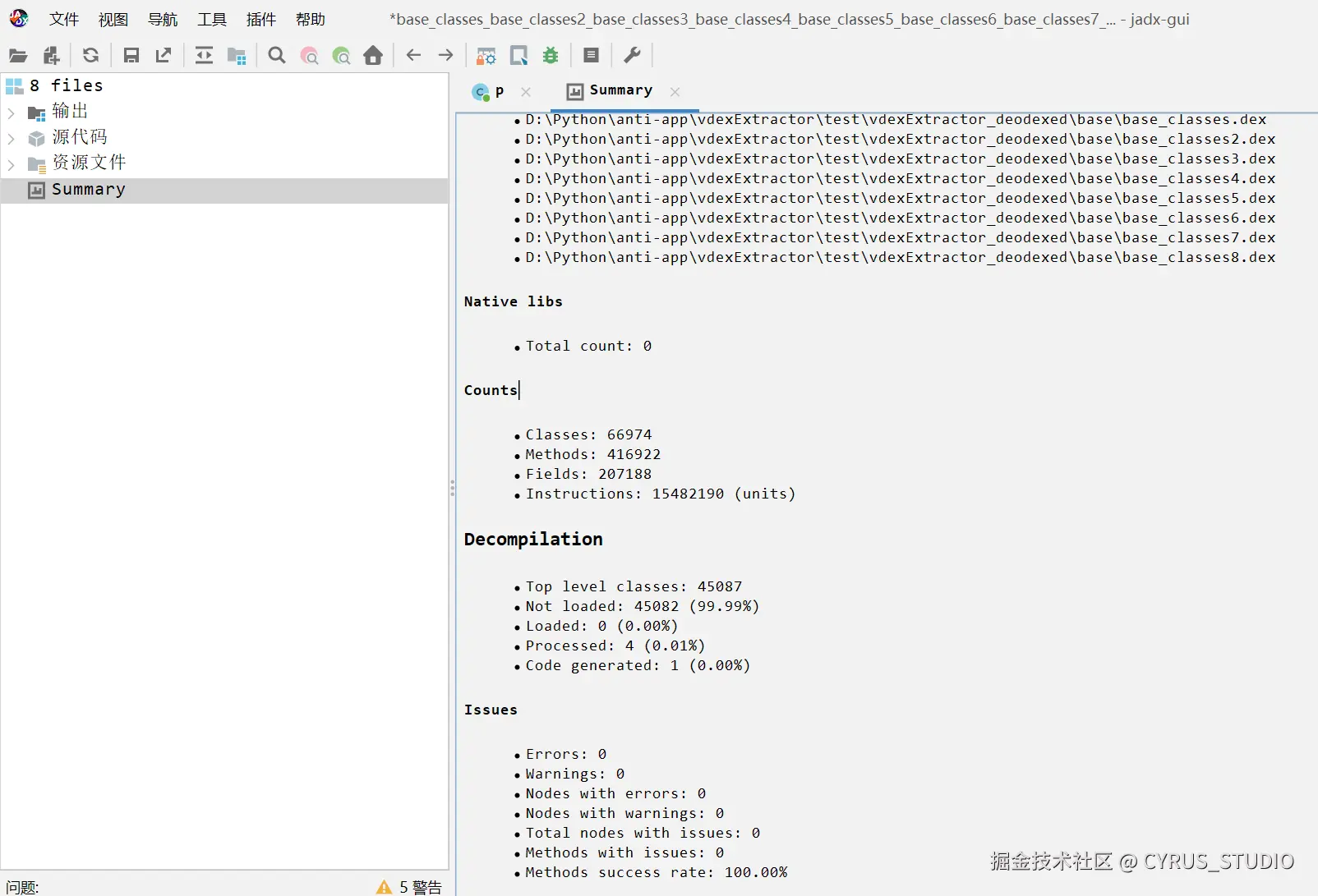Viewport: 1318px width, 896px height.
Task: Open the debugger bug icon
Action: [551, 55]
